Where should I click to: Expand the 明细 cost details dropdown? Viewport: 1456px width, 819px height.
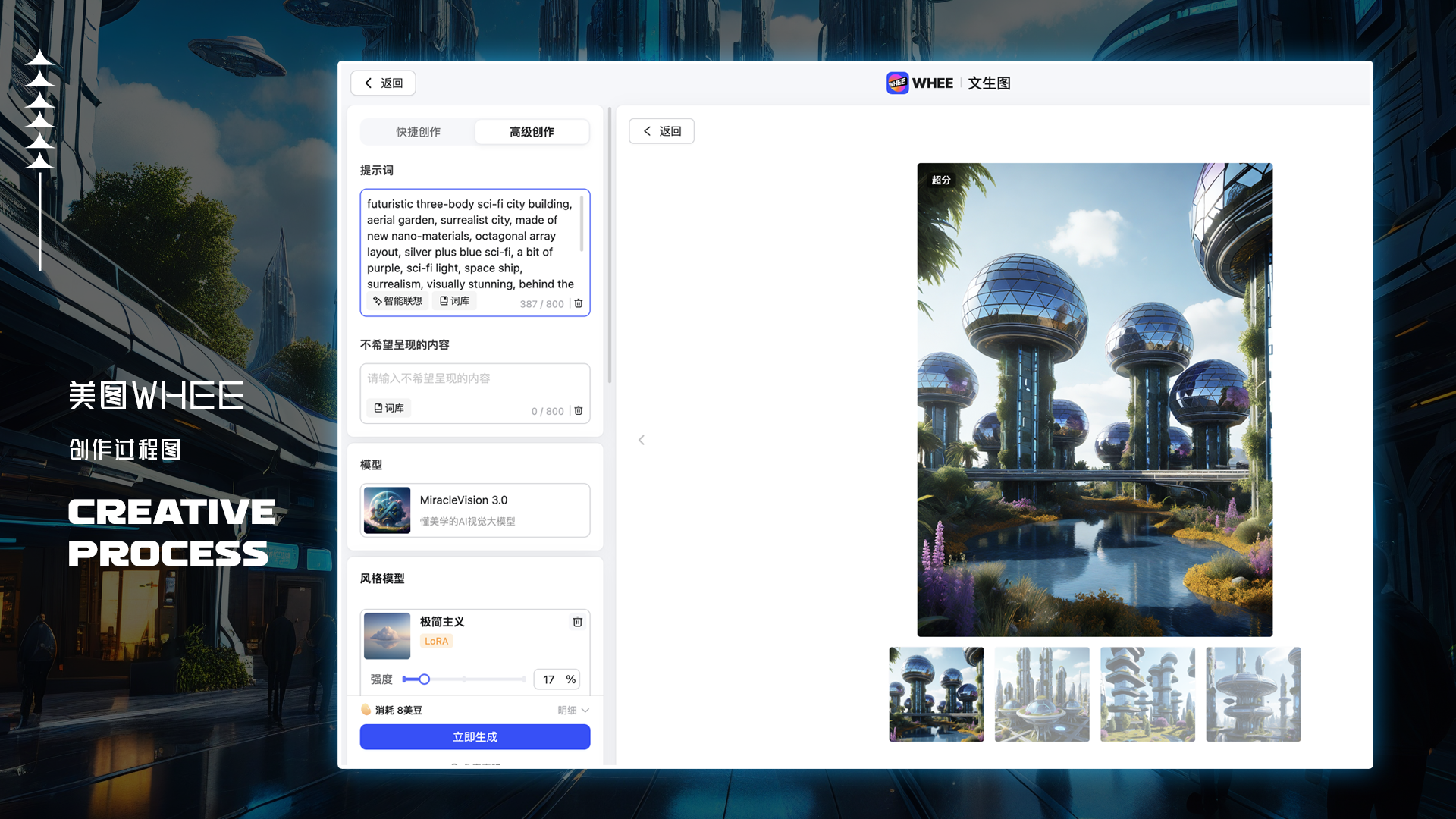[573, 710]
